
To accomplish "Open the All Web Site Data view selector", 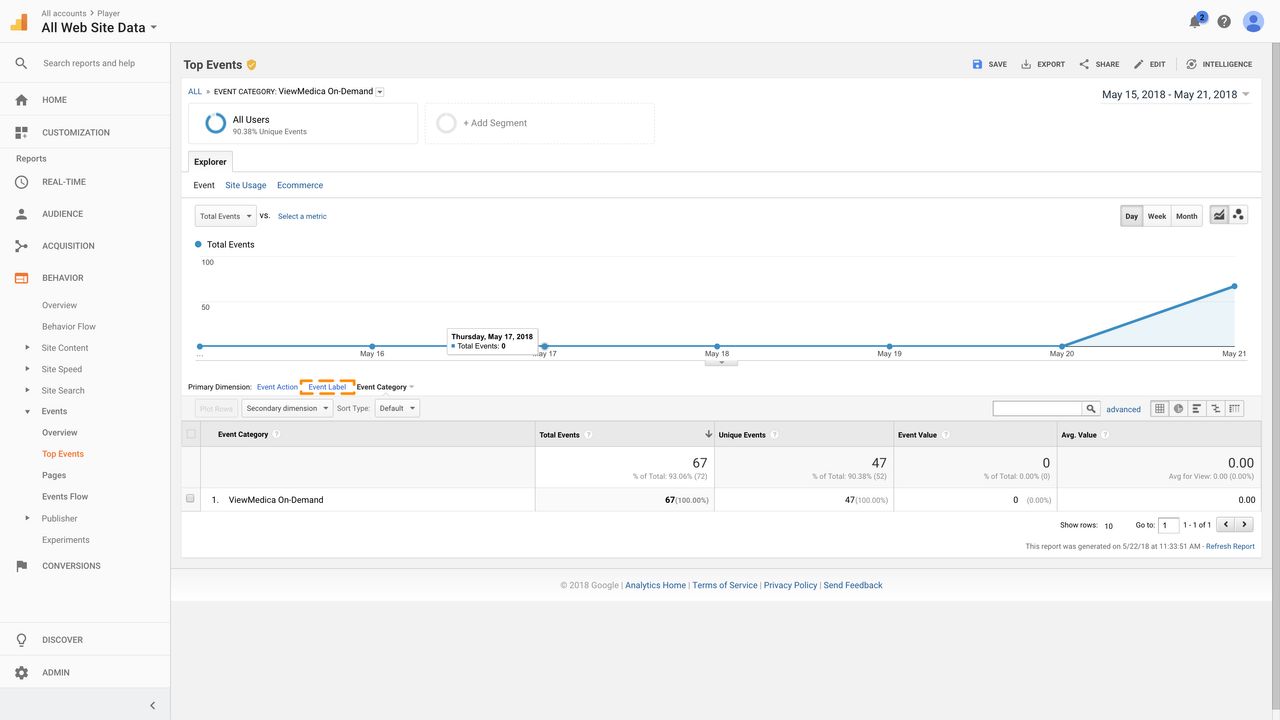I will coord(99,28).
